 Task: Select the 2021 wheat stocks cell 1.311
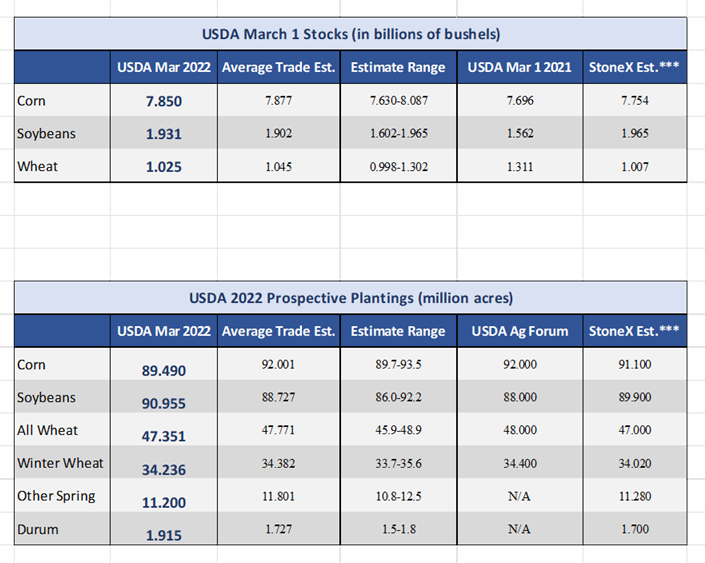[519, 166]
